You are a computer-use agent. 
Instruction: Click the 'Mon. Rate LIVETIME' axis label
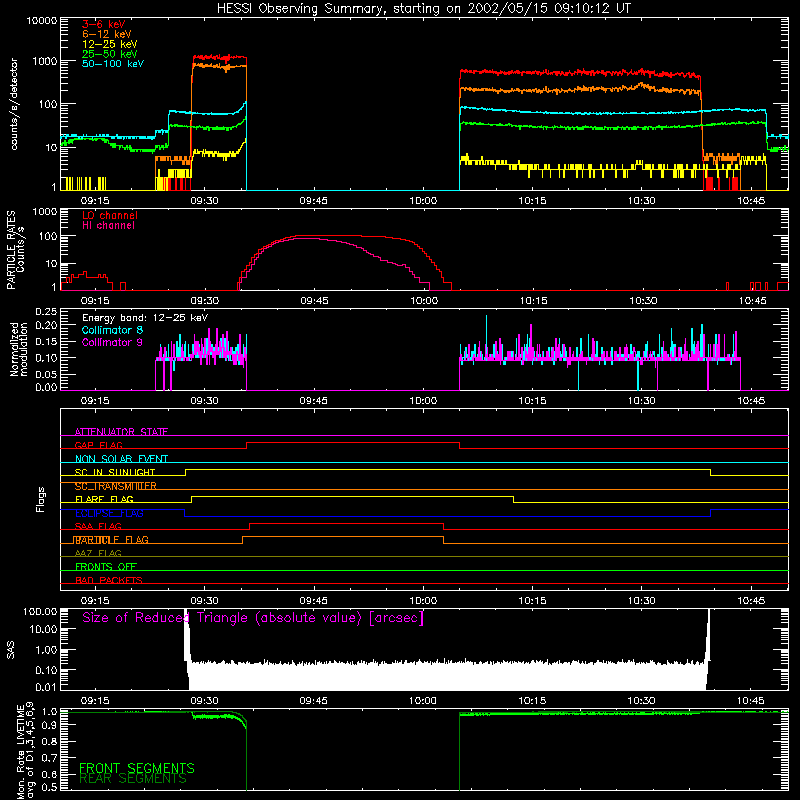20,751
